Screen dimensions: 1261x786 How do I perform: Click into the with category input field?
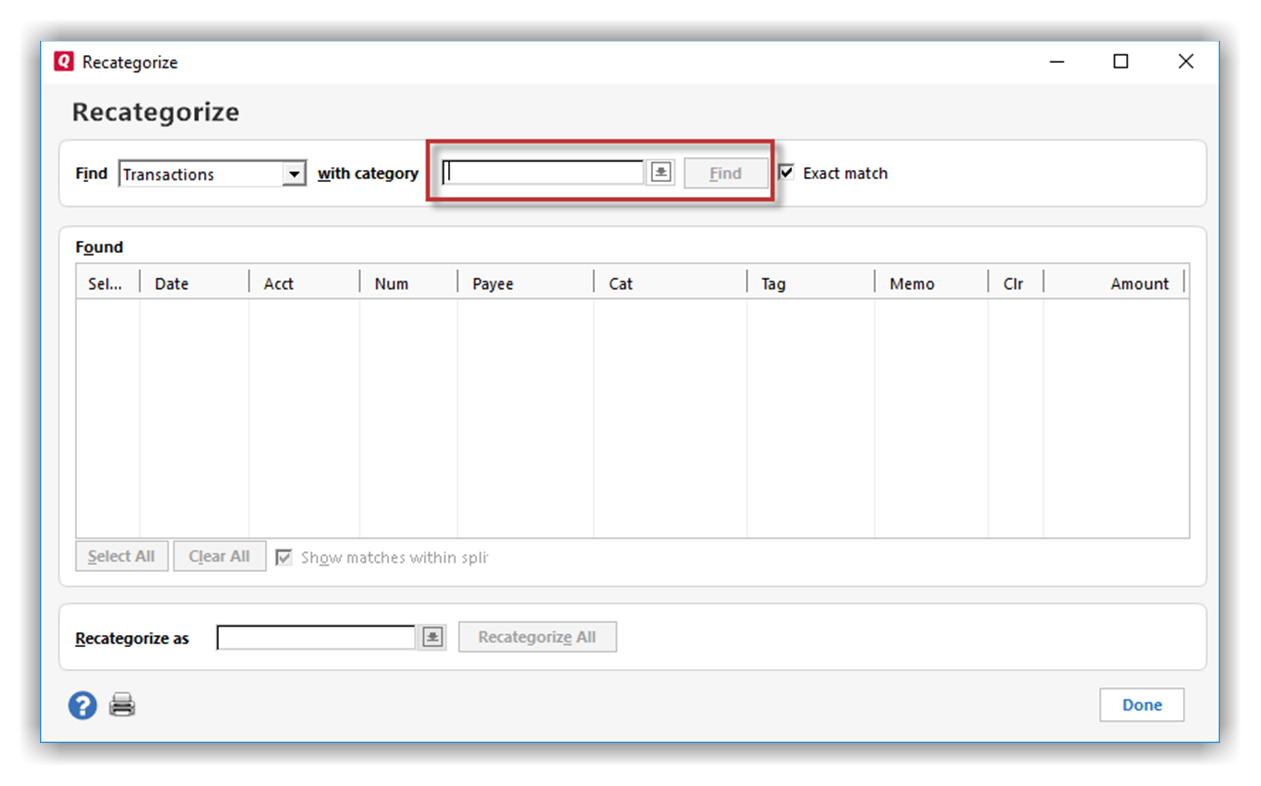(x=543, y=173)
